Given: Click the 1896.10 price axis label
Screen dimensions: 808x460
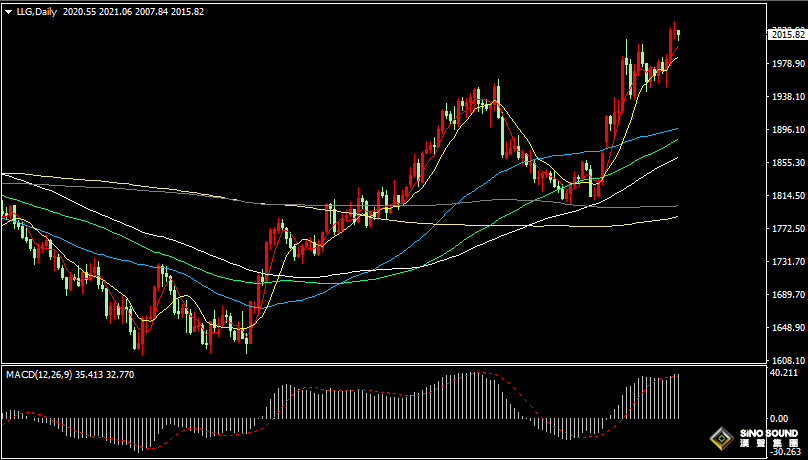Looking at the screenshot, I should click(x=786, y=130).
